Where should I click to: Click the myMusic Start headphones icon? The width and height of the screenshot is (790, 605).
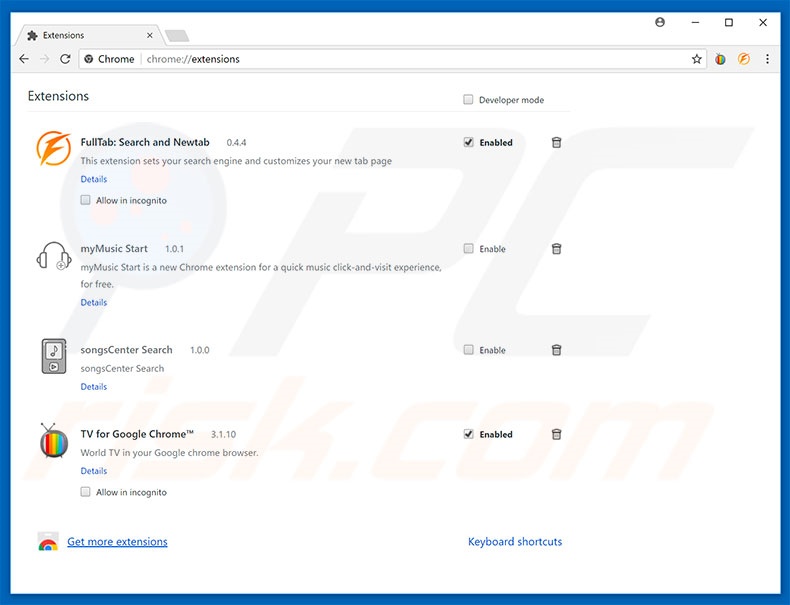click(53, 256)
